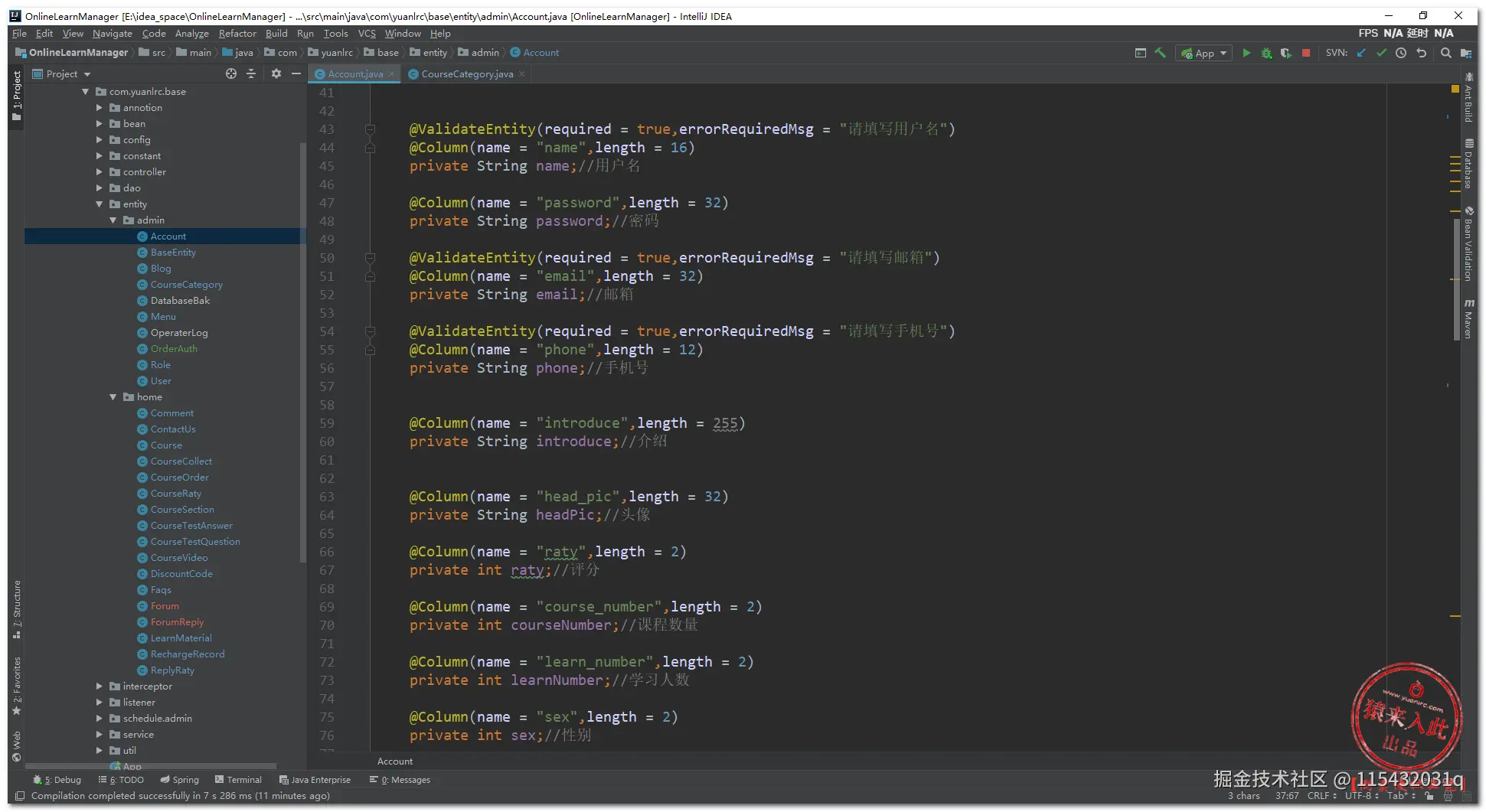Expand the annotion folder
The height and width of the screenshot is (812, 1486).
coord(99,108)
